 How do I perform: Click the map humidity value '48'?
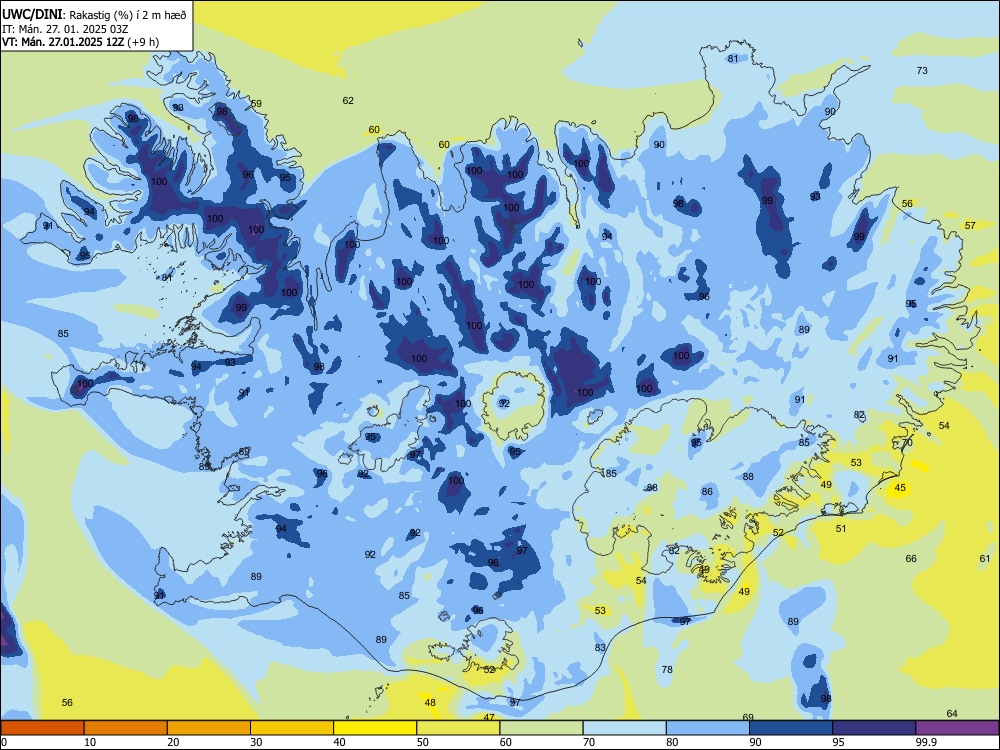[430, 703]
